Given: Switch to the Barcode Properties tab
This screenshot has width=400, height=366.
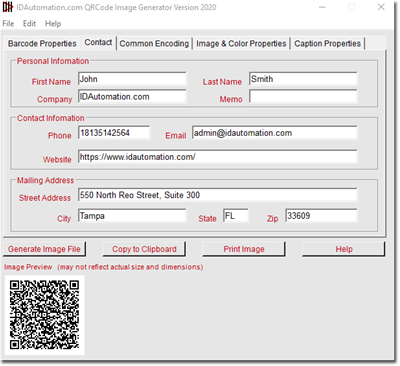Looking at the screenshot, I should tap(42, 44).
